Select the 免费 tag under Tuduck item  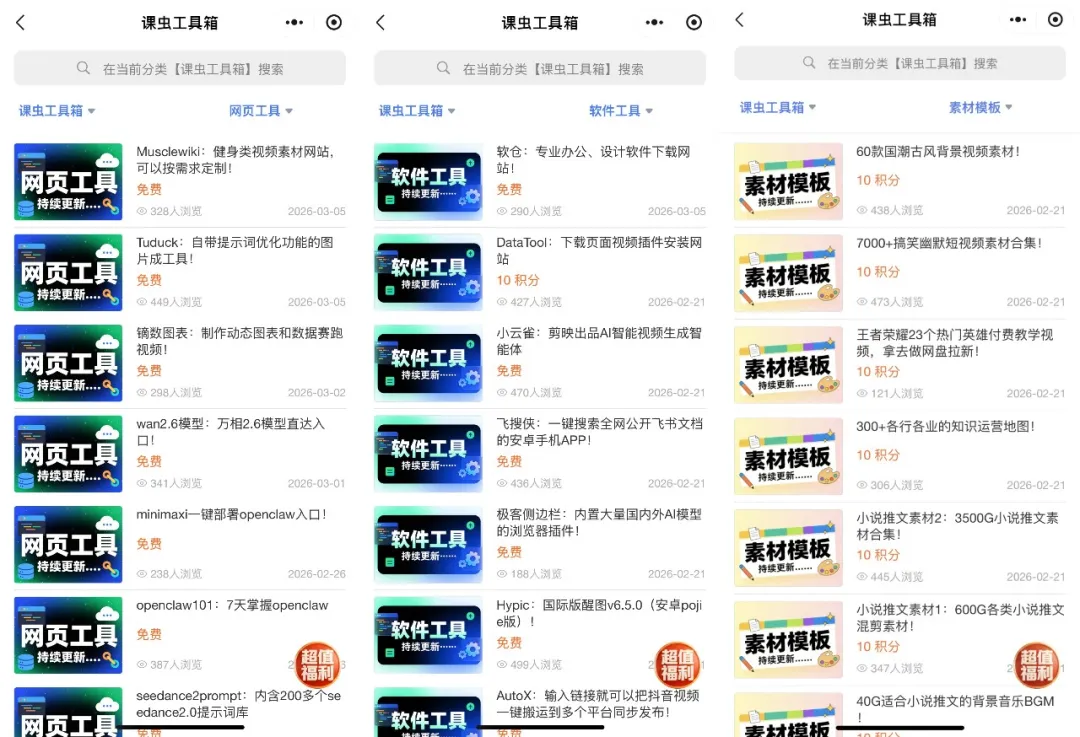(149, 281)
